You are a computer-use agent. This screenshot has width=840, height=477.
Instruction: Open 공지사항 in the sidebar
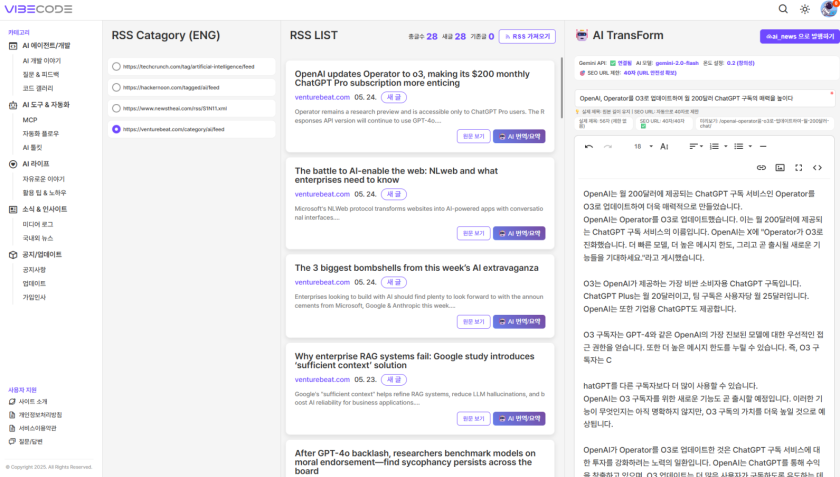[x=34, y=270]
